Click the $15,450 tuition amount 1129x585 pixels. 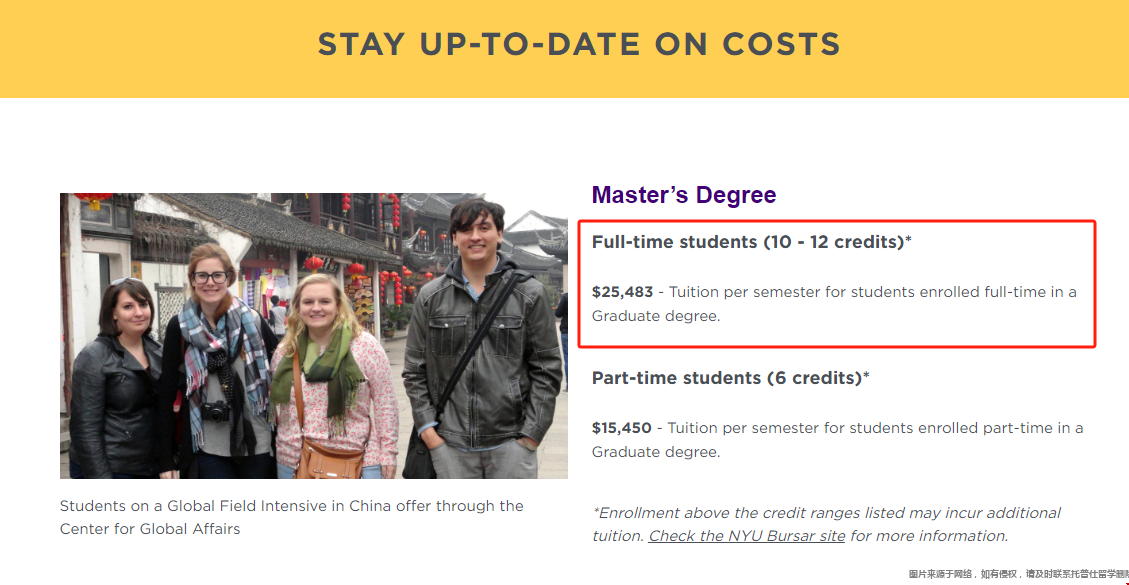click(x=621, y=428)
